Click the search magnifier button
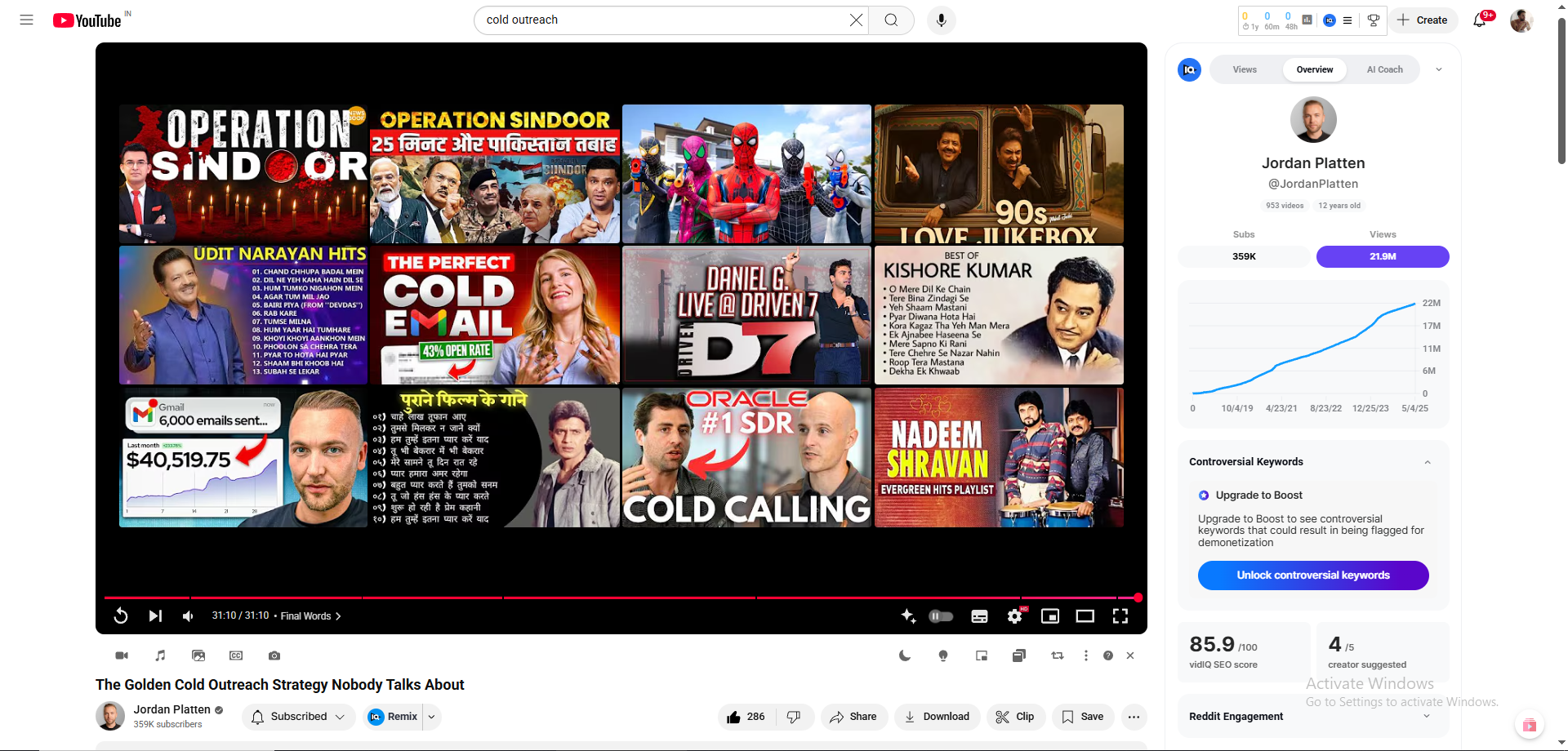This screenshot has width=1568, height=751. [891, 20]
